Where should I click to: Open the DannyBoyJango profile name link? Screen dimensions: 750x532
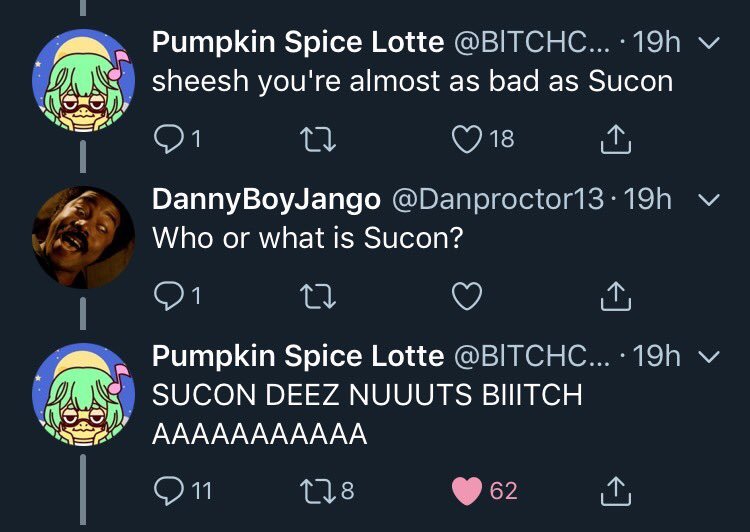tap(266, 199)
